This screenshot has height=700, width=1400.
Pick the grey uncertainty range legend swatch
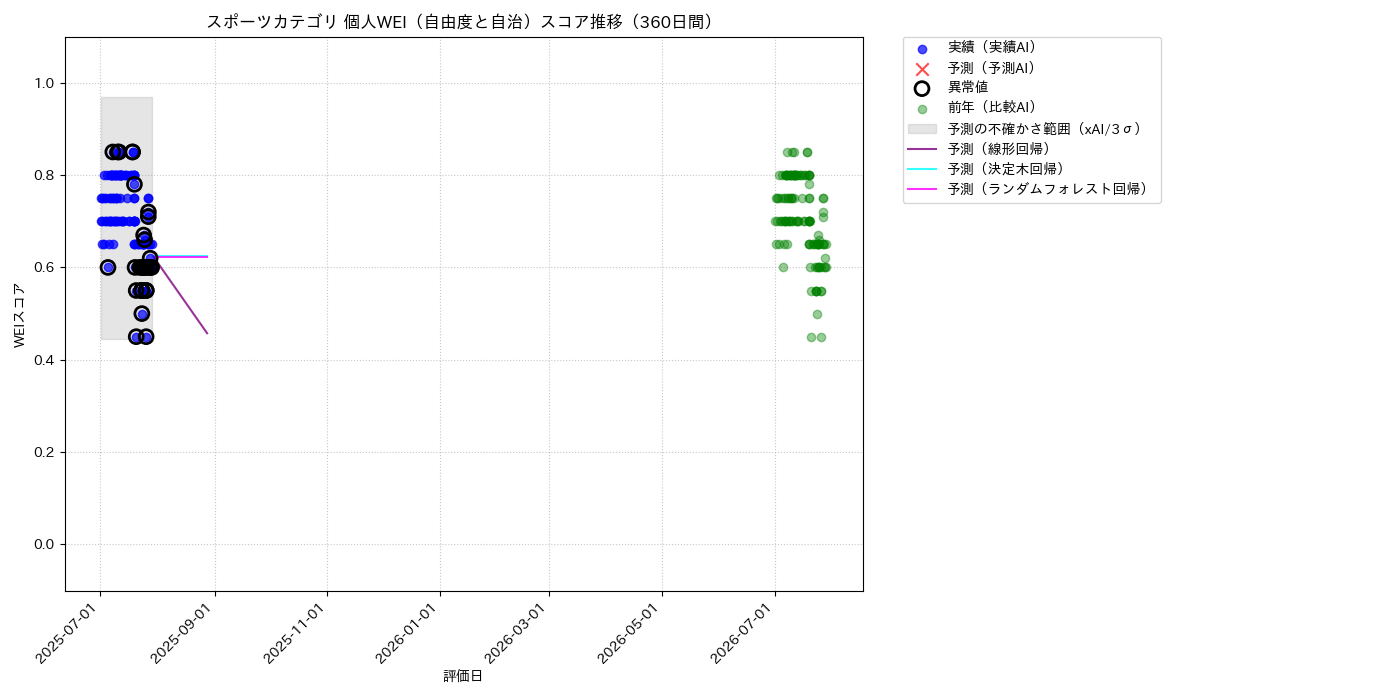click(x=922, y=129)
